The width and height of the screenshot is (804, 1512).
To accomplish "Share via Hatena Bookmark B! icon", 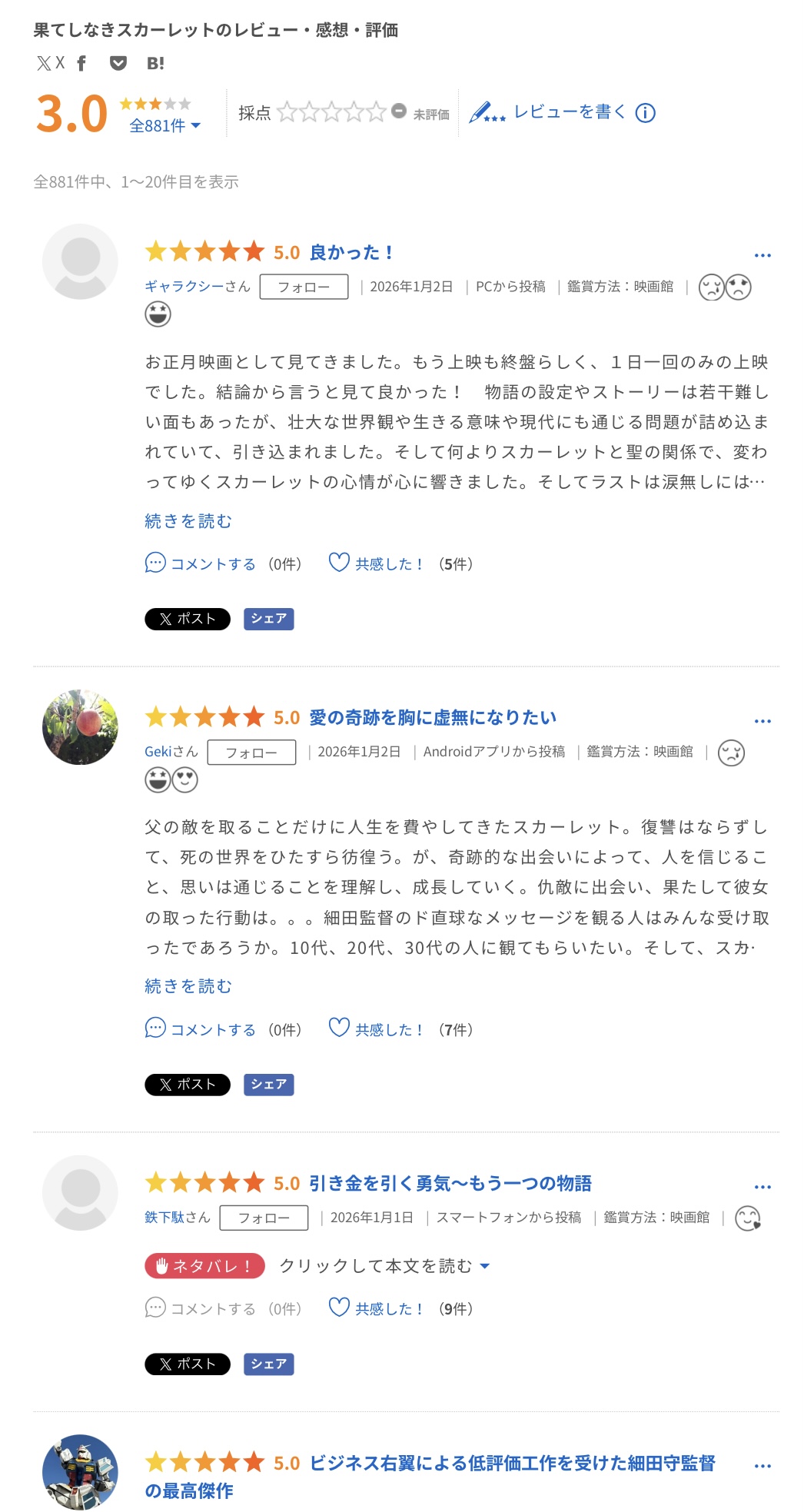I will pos(155,63).
